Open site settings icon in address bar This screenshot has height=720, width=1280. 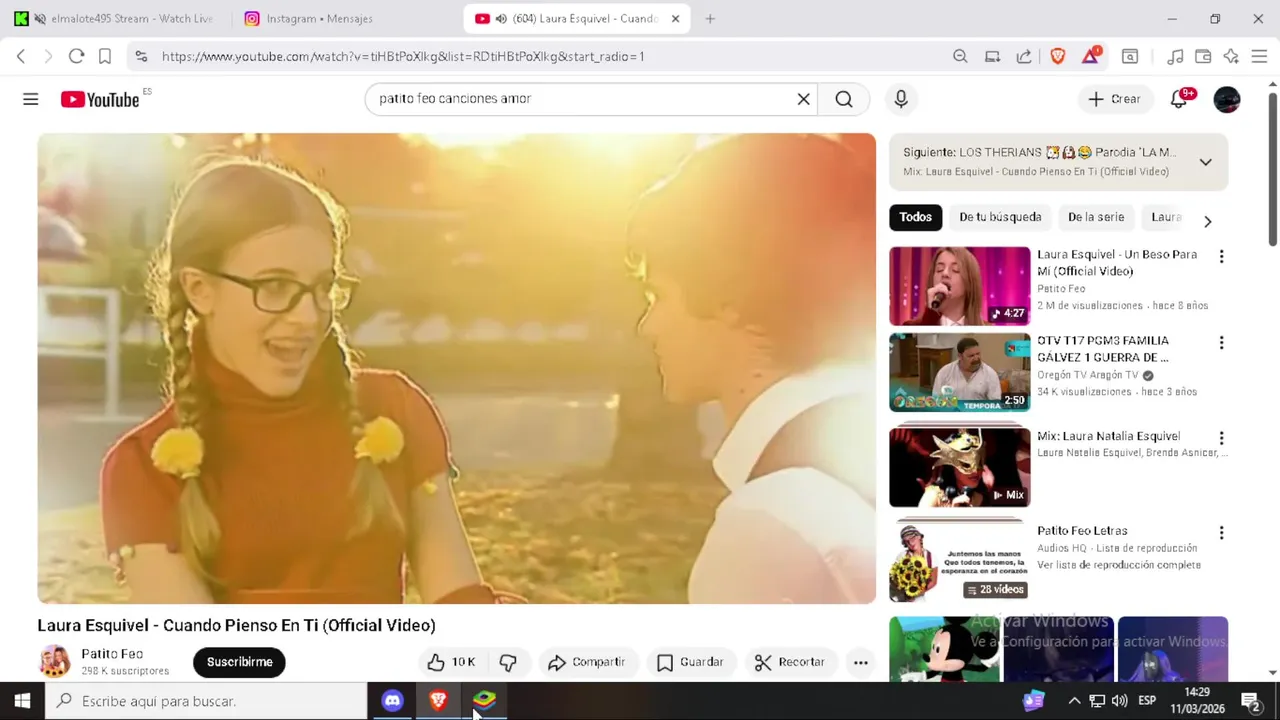(141, 56)
